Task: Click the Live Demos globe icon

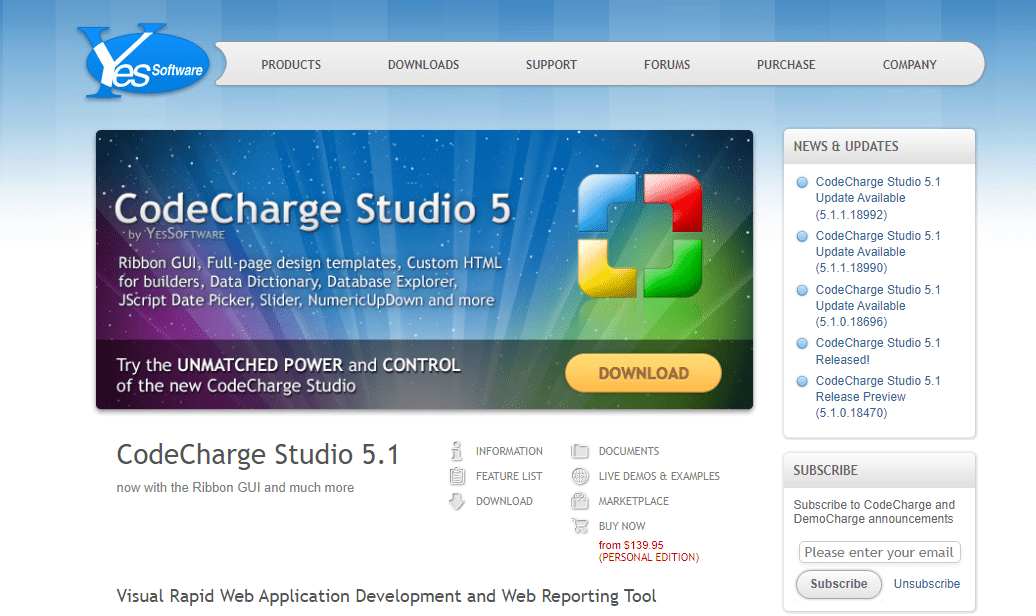Action: [580, 476]
